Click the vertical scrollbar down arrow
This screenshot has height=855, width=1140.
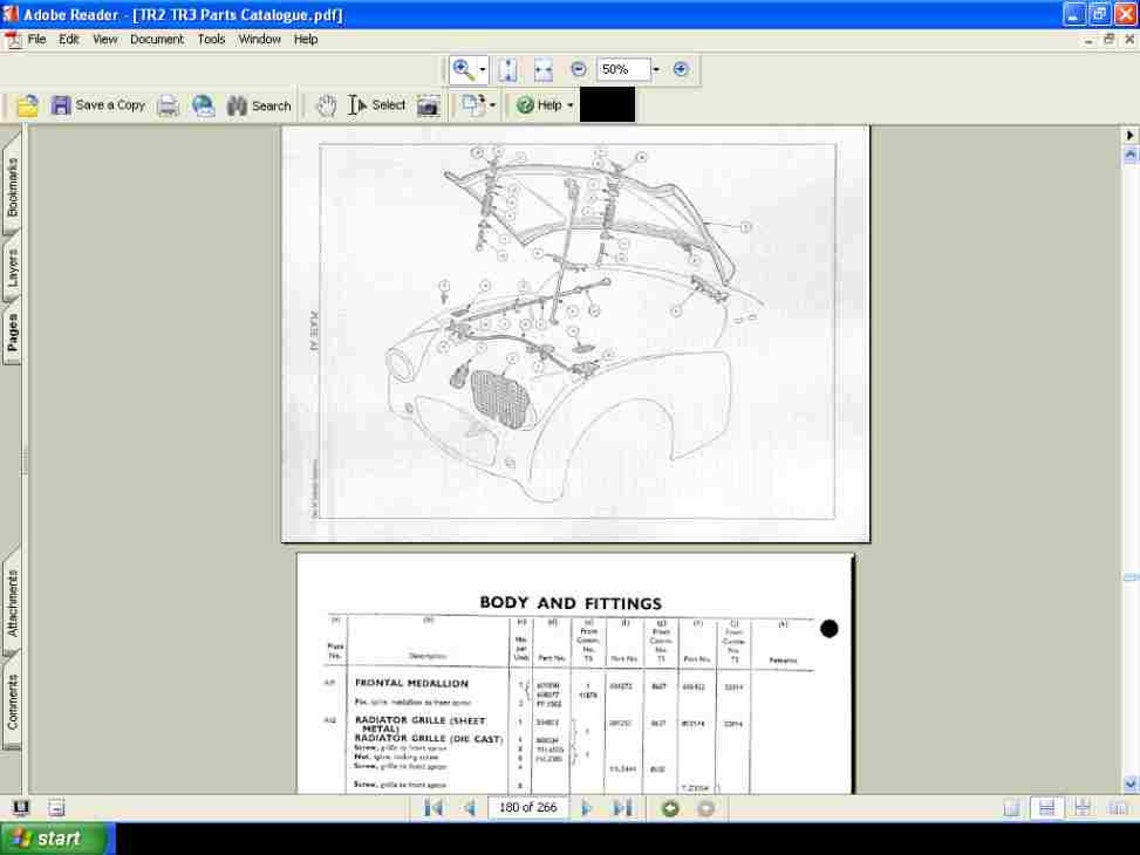[1130, 784]
